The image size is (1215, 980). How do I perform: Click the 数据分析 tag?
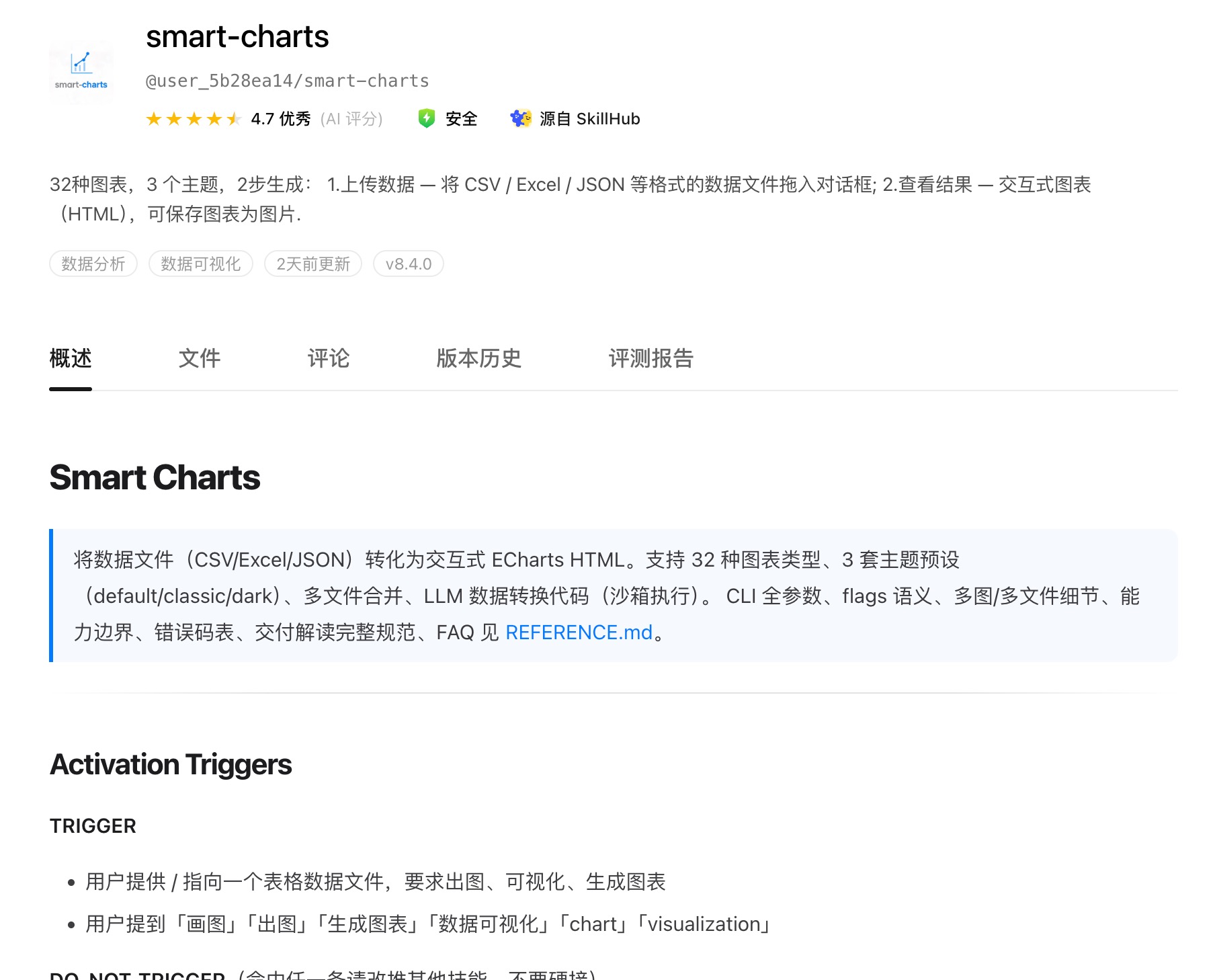click(x=93, y=263)
